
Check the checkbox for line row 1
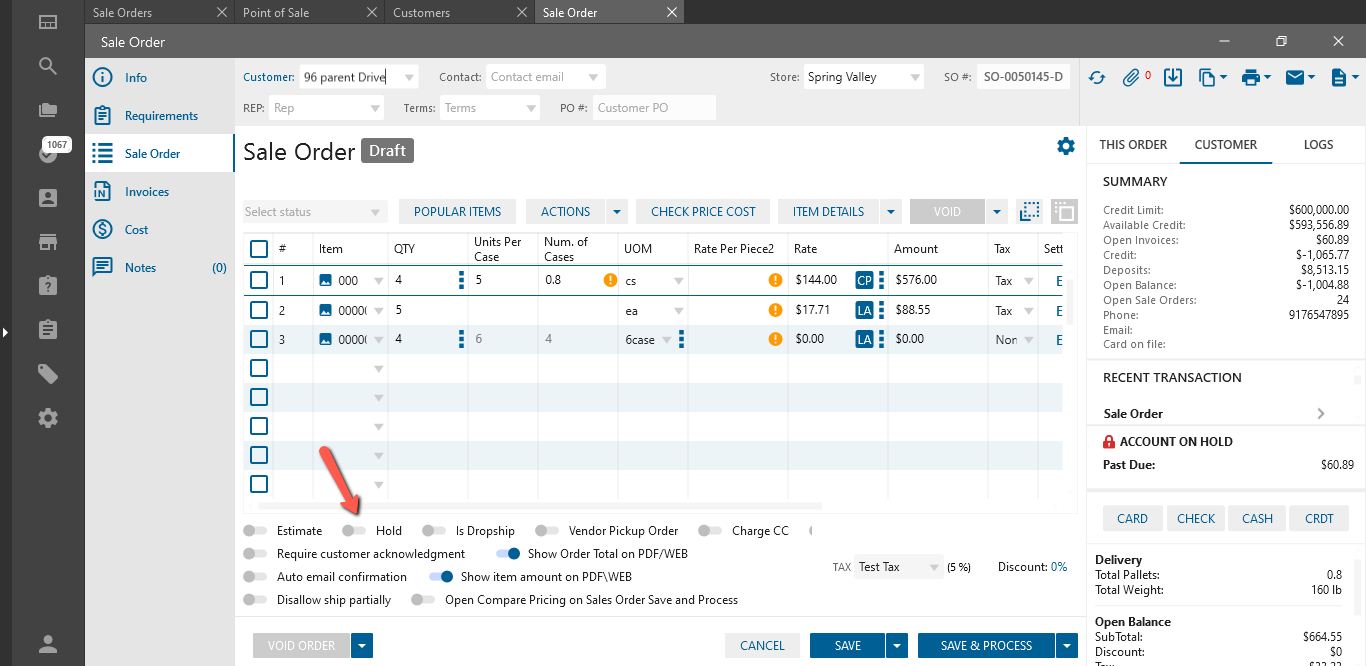click(259, 281)
